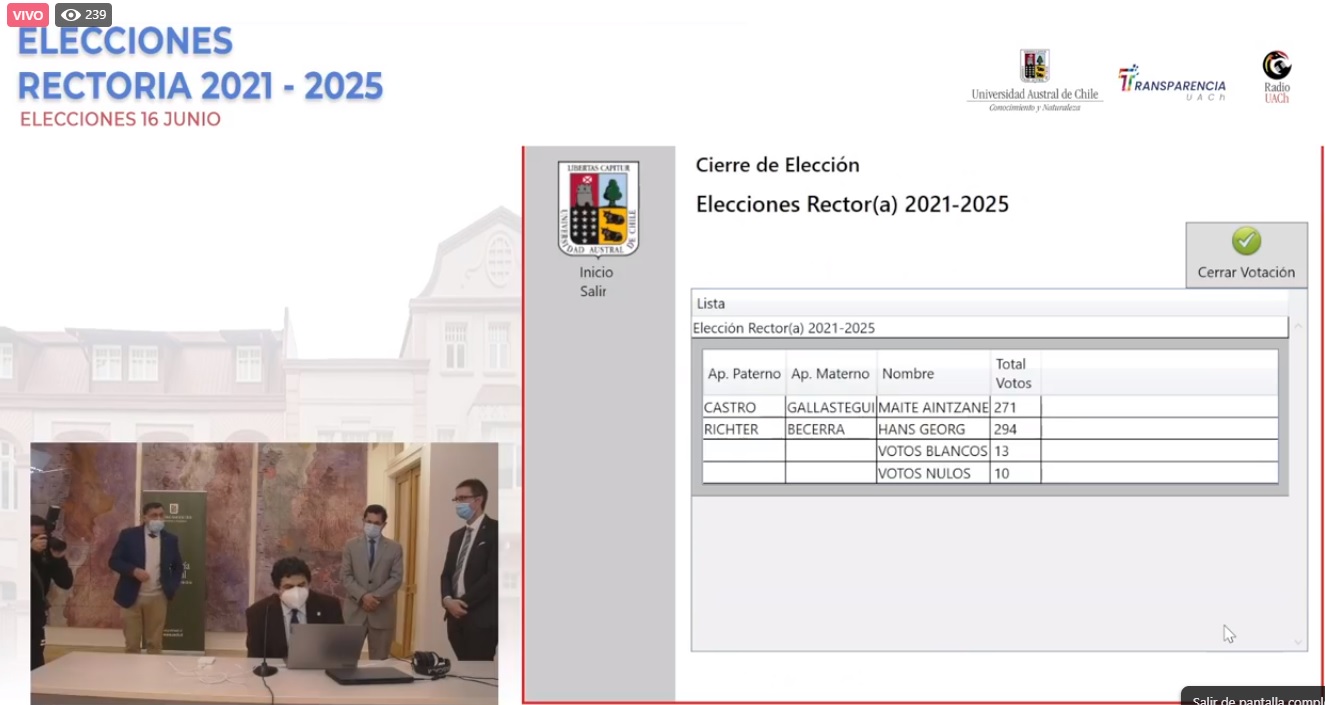The image size is (1325, 705).
Task: Click the ELECCIONES 16 JUNIO subtitle
Action: pyautogui.click(x=120, y=119)
